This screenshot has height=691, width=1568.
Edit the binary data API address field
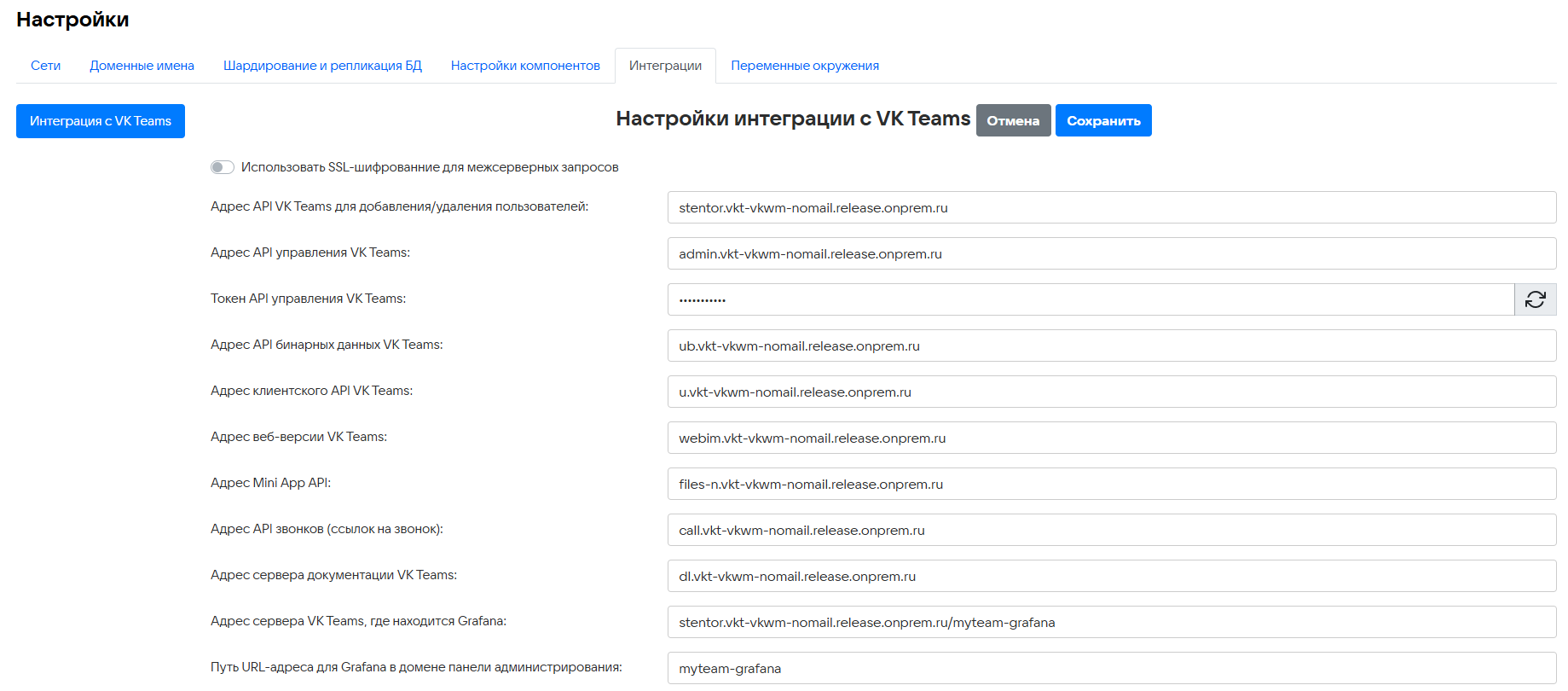tap(1111, 345)
